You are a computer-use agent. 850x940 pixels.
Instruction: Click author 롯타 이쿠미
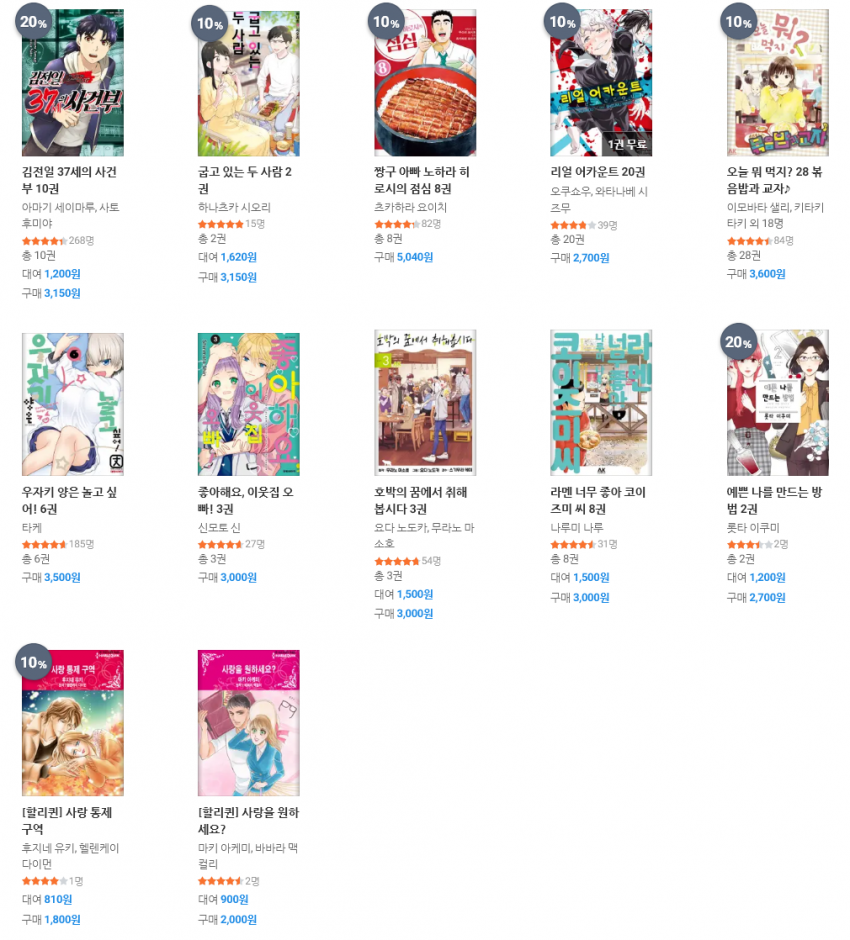[x=753, y=528]
